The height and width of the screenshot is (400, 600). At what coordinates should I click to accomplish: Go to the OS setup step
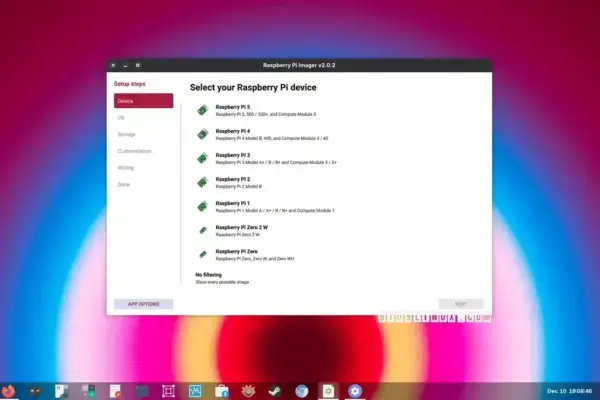(x=143, y=118)
